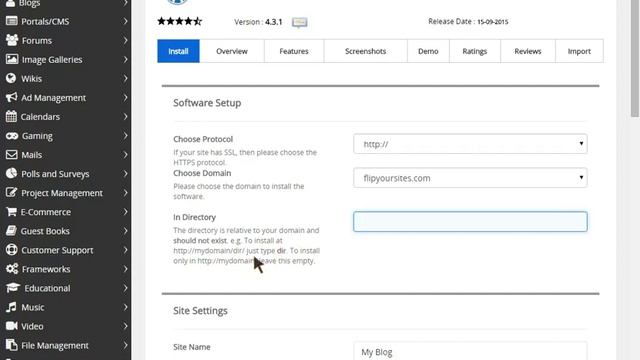Click the Customer Support lifebuoy icon
The width and height of the screenshot is (640, 360).
(11, 249)
